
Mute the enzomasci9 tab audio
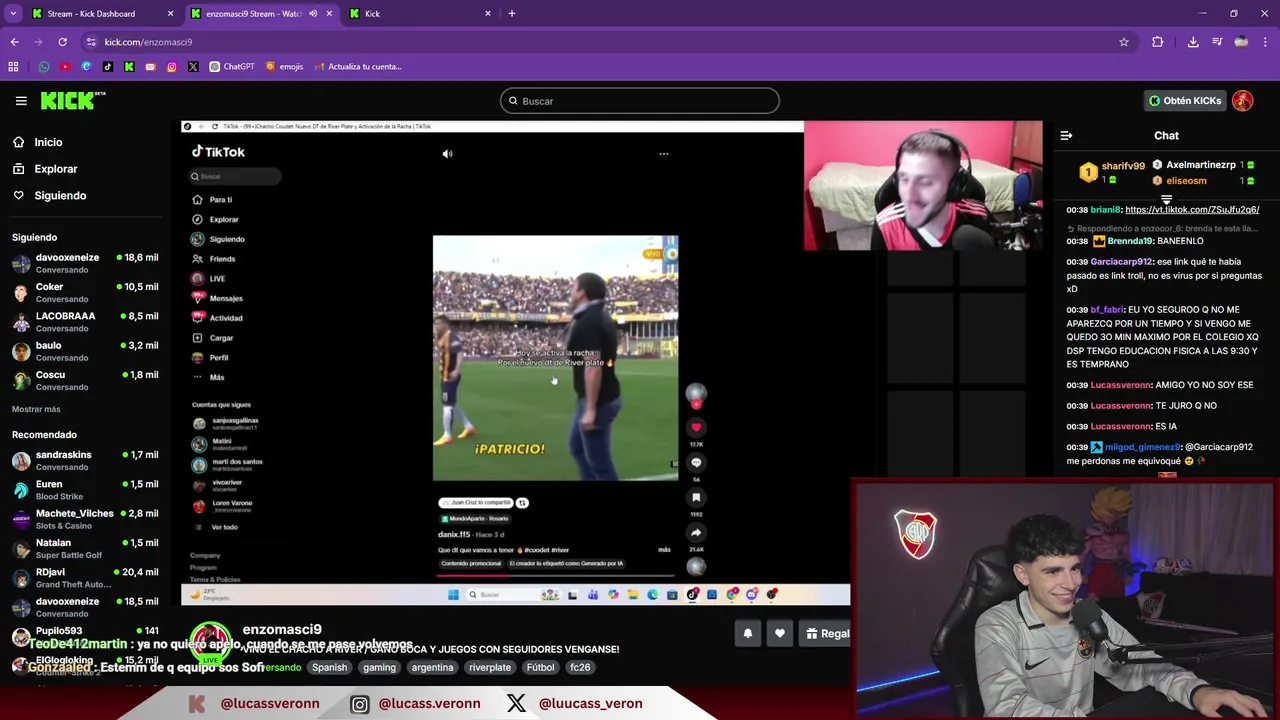click(313, 14)
